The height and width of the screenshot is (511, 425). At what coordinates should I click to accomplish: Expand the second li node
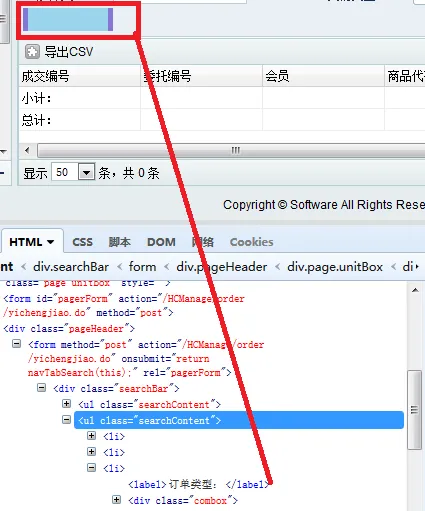point(91,451)
